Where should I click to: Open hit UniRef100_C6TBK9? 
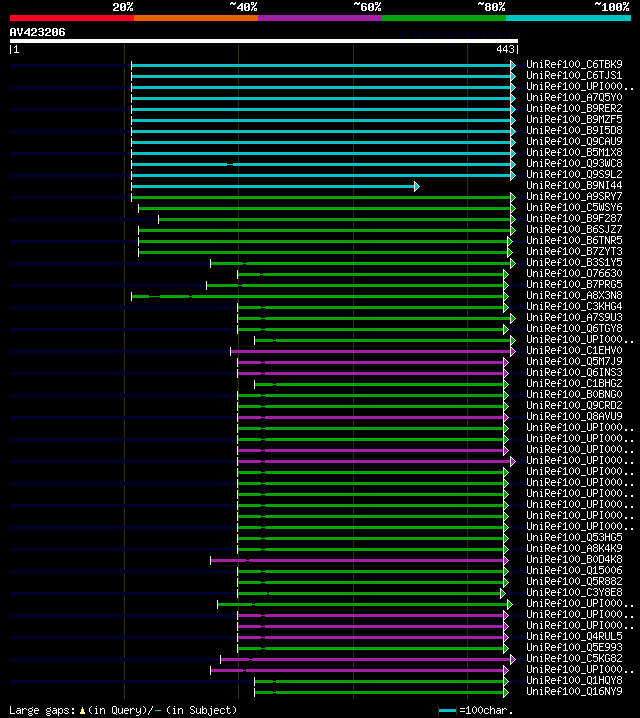coord(574,65)
